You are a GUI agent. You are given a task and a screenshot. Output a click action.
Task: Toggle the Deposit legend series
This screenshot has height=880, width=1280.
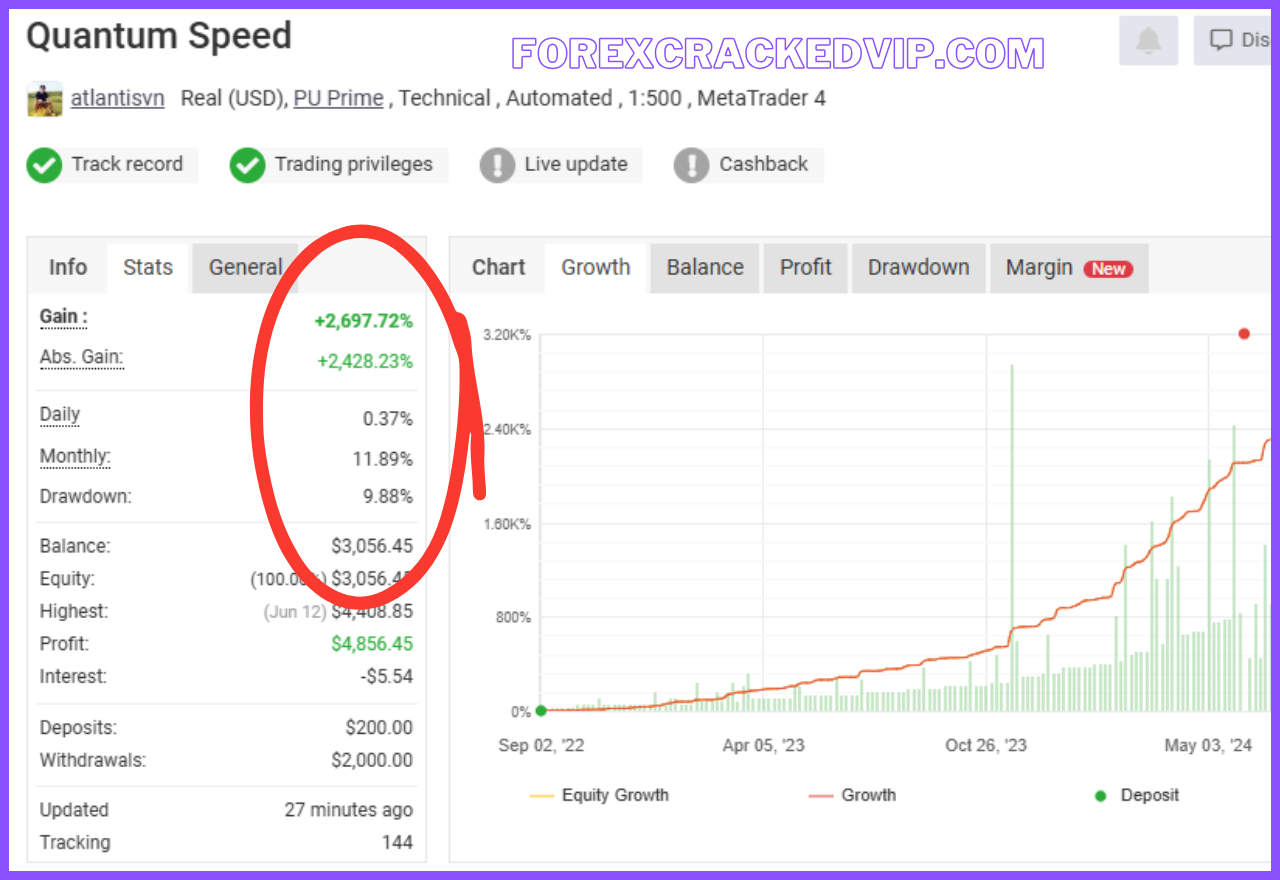click(x=1137, y=795)
